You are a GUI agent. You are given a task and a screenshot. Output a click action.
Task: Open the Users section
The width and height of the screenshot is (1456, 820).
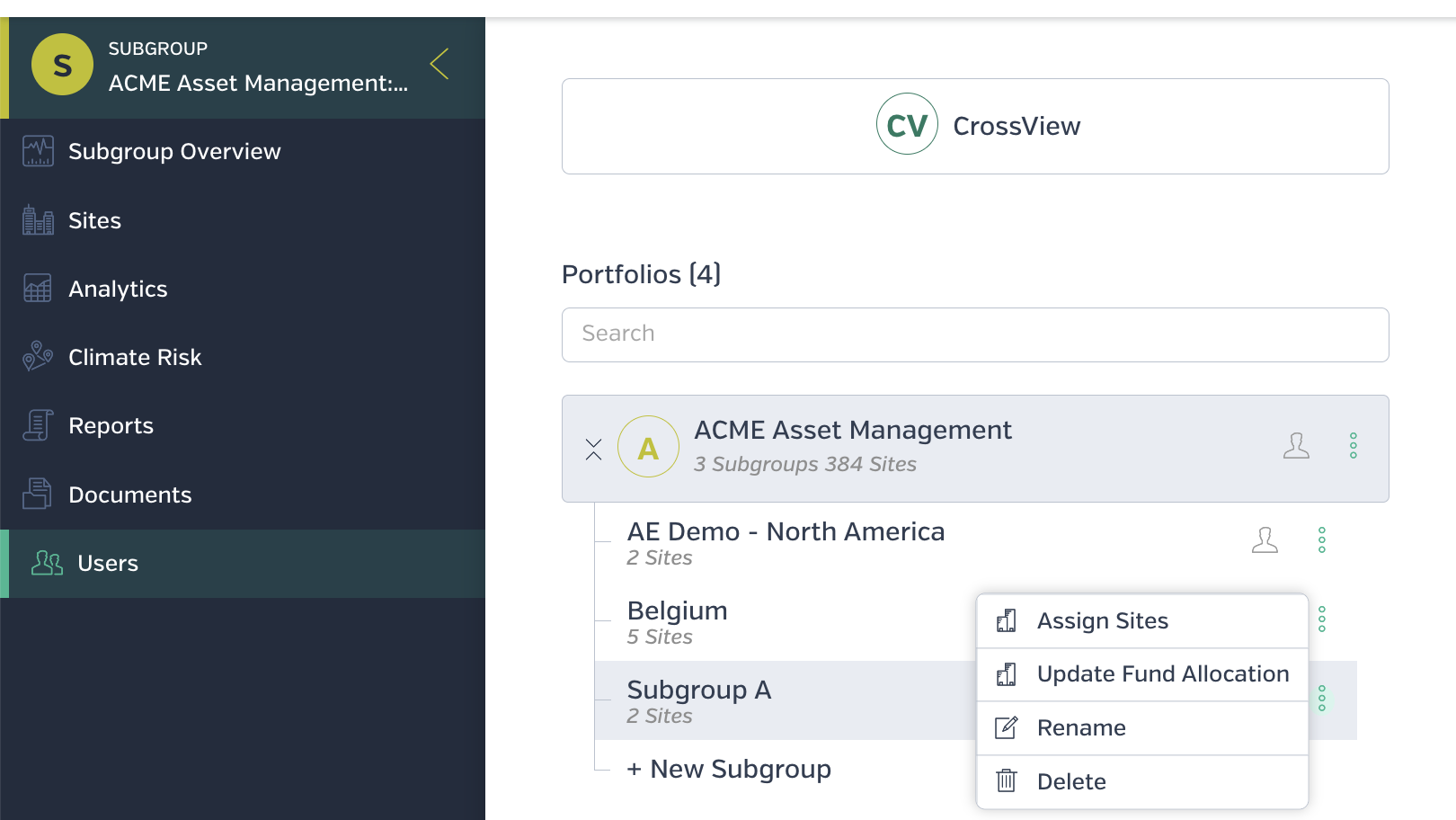[243, 563]
